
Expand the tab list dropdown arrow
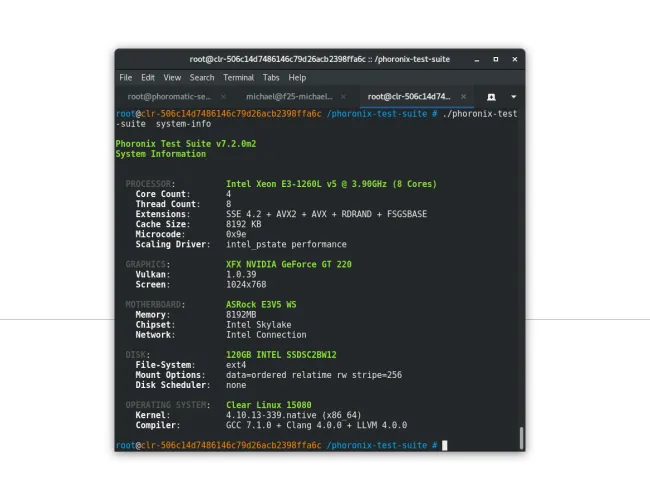(514, 97)
